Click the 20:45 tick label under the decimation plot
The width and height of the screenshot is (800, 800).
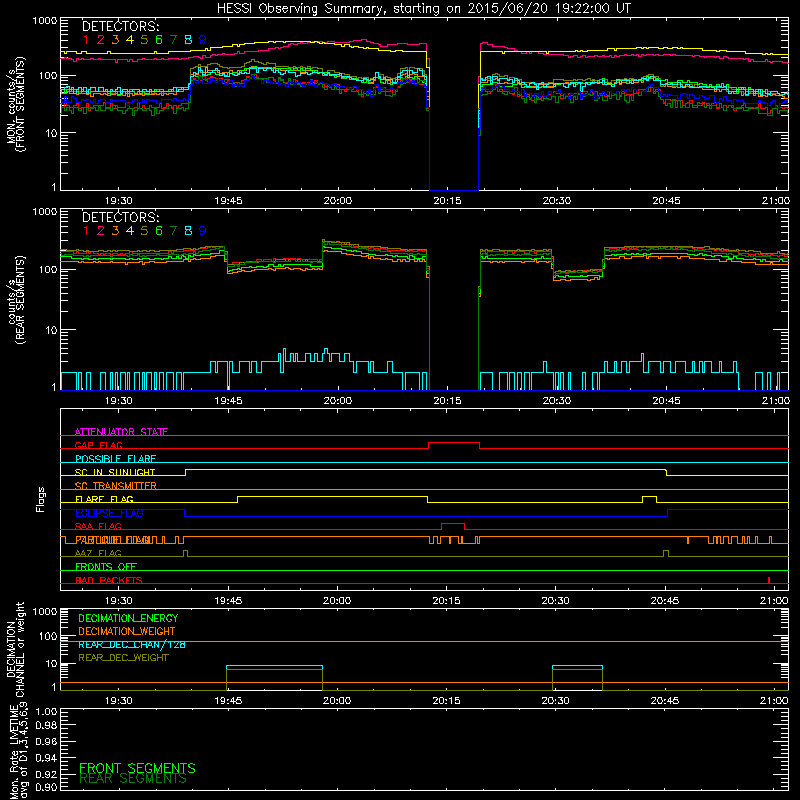[665, 701]
